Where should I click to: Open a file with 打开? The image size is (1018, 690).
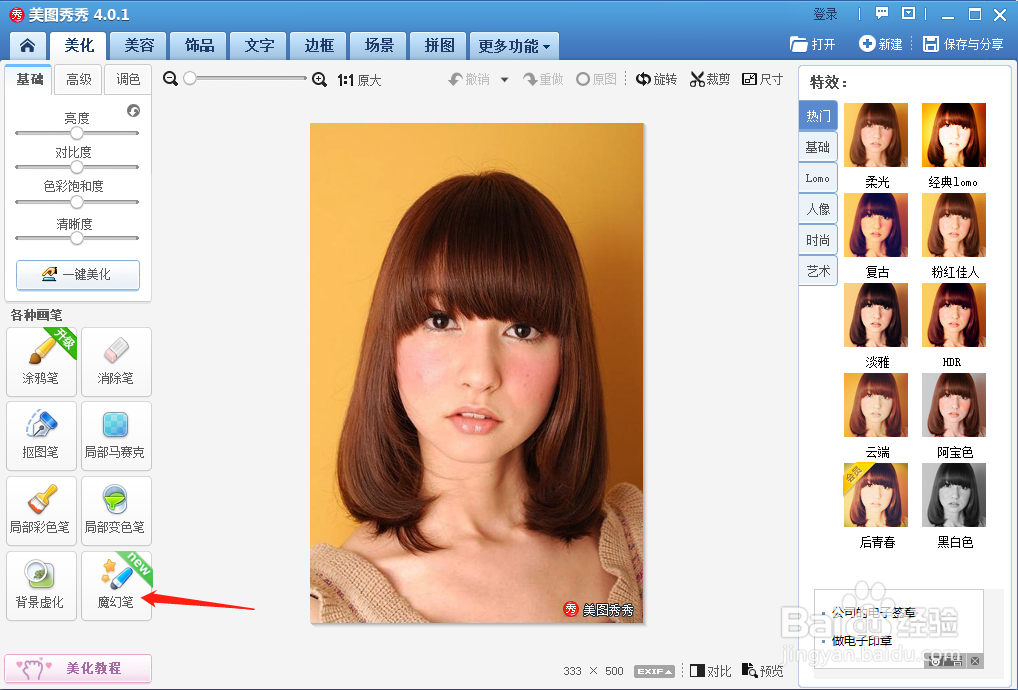[812, 44]
